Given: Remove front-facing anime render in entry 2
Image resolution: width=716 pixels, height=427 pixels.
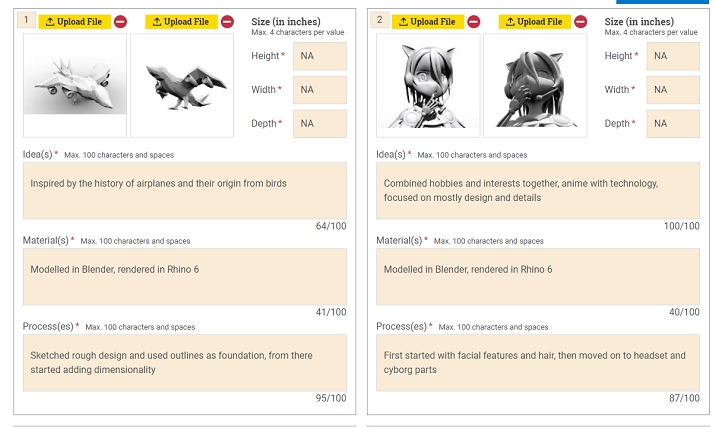Looking at the screenshot, I should (x=474, y=21).
